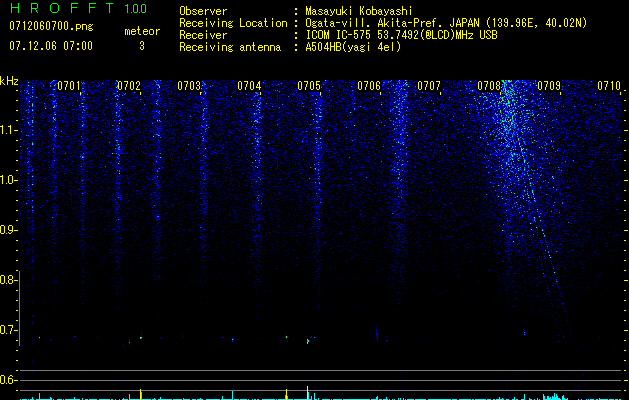Click the 0703 time marker

pyautogui.click(x=189, y=86)
